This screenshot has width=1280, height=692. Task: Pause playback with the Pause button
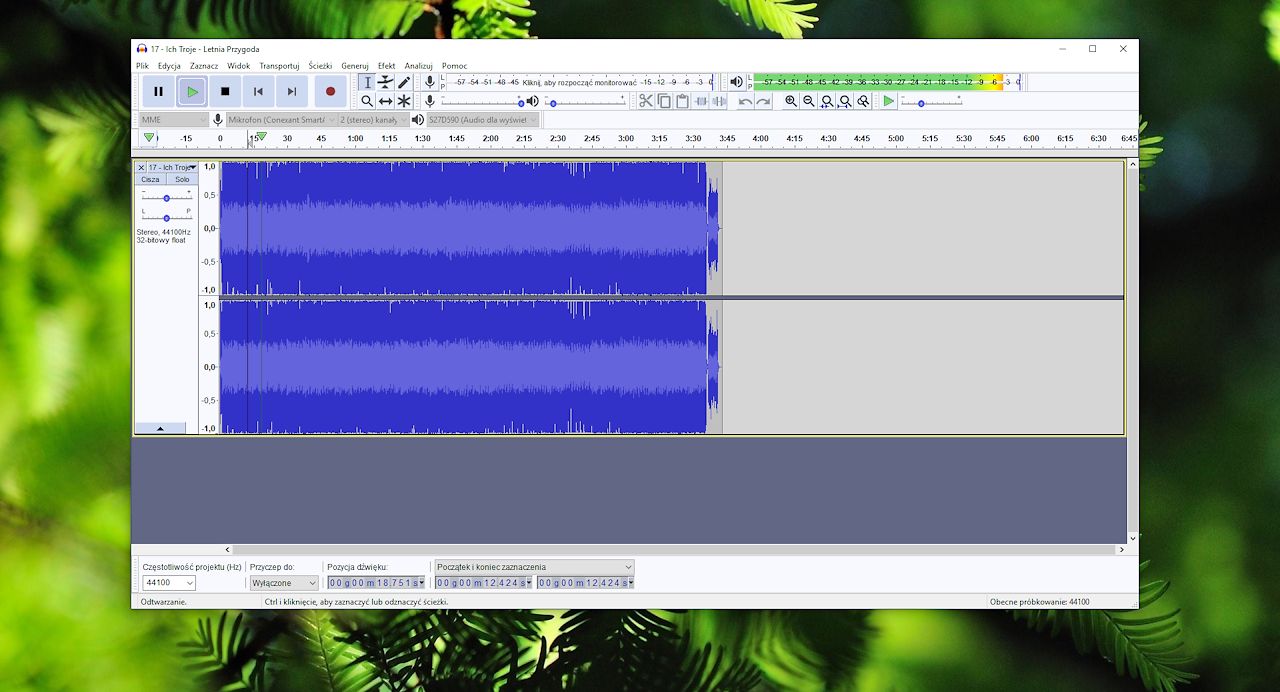[x=158, y=91]
